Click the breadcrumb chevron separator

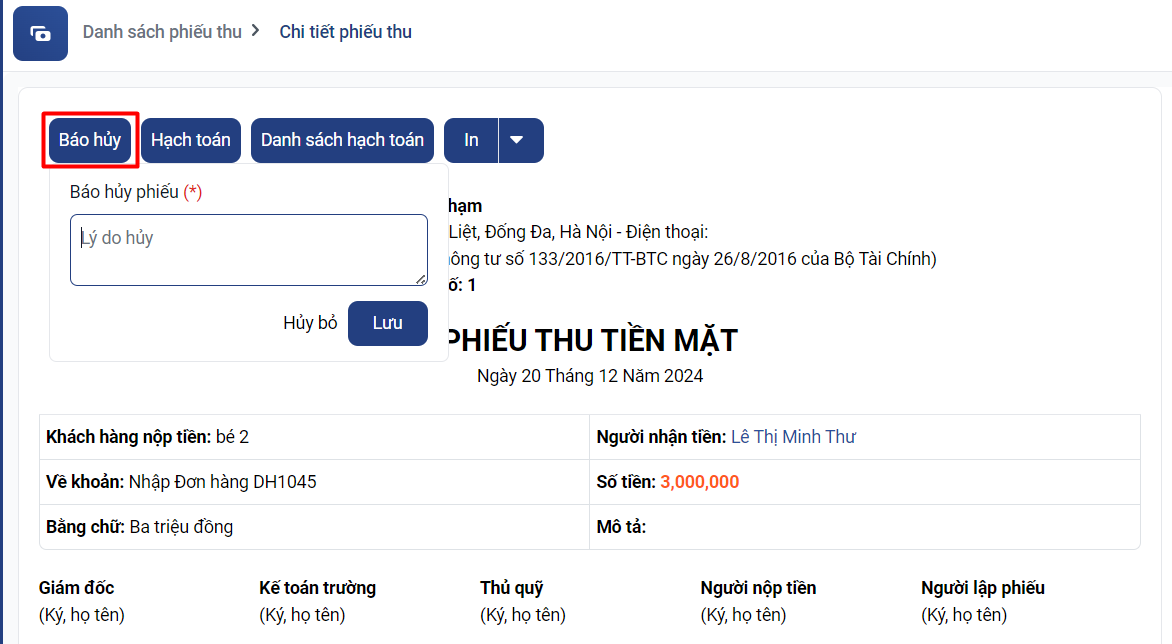(x=256, y=31)
